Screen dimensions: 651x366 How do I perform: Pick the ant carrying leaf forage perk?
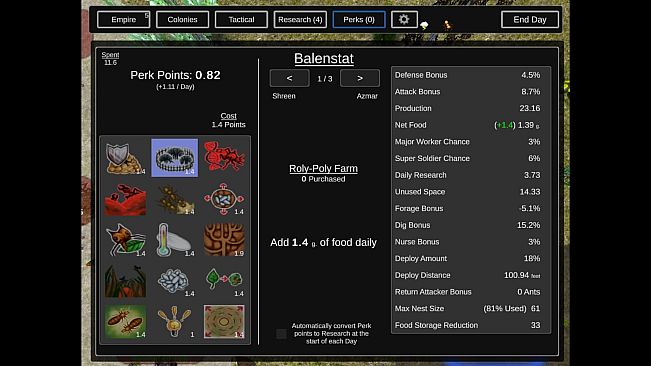click(x=125, y=240)
